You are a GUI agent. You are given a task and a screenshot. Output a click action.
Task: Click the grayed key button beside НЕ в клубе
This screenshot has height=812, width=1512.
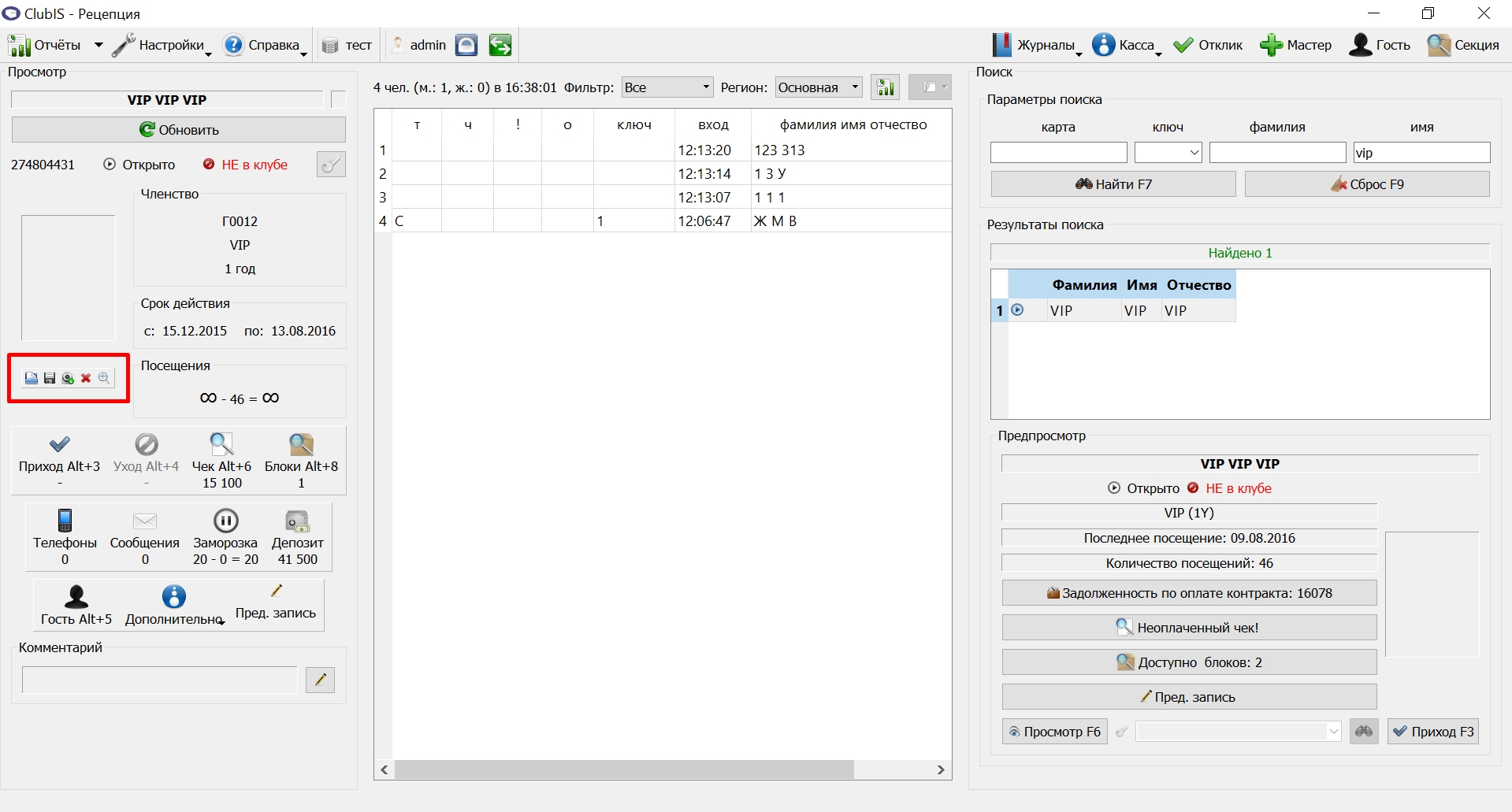point(331,164)
